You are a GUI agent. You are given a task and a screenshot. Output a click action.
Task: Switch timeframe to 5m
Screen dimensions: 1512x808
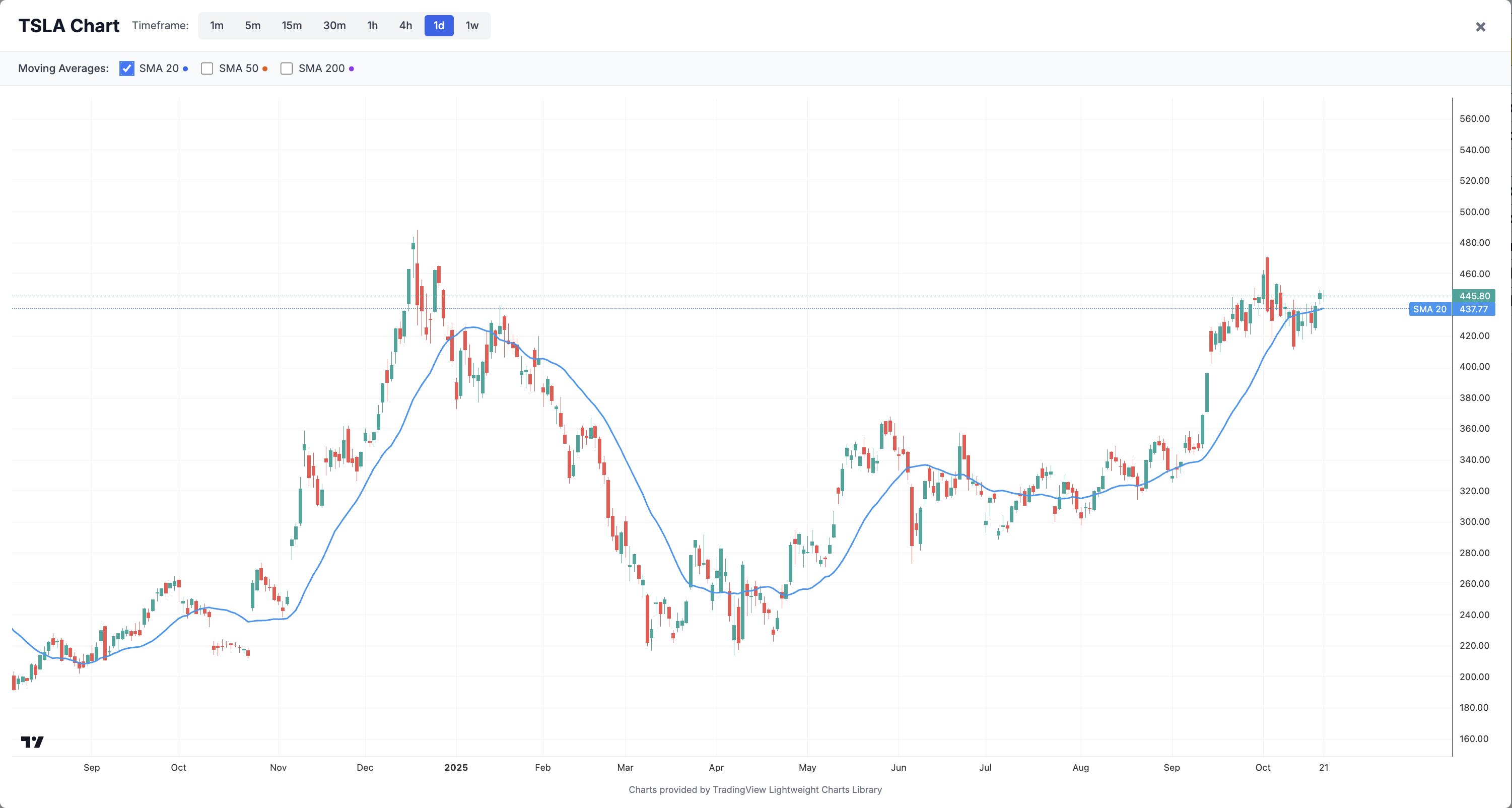click(252, 26)
